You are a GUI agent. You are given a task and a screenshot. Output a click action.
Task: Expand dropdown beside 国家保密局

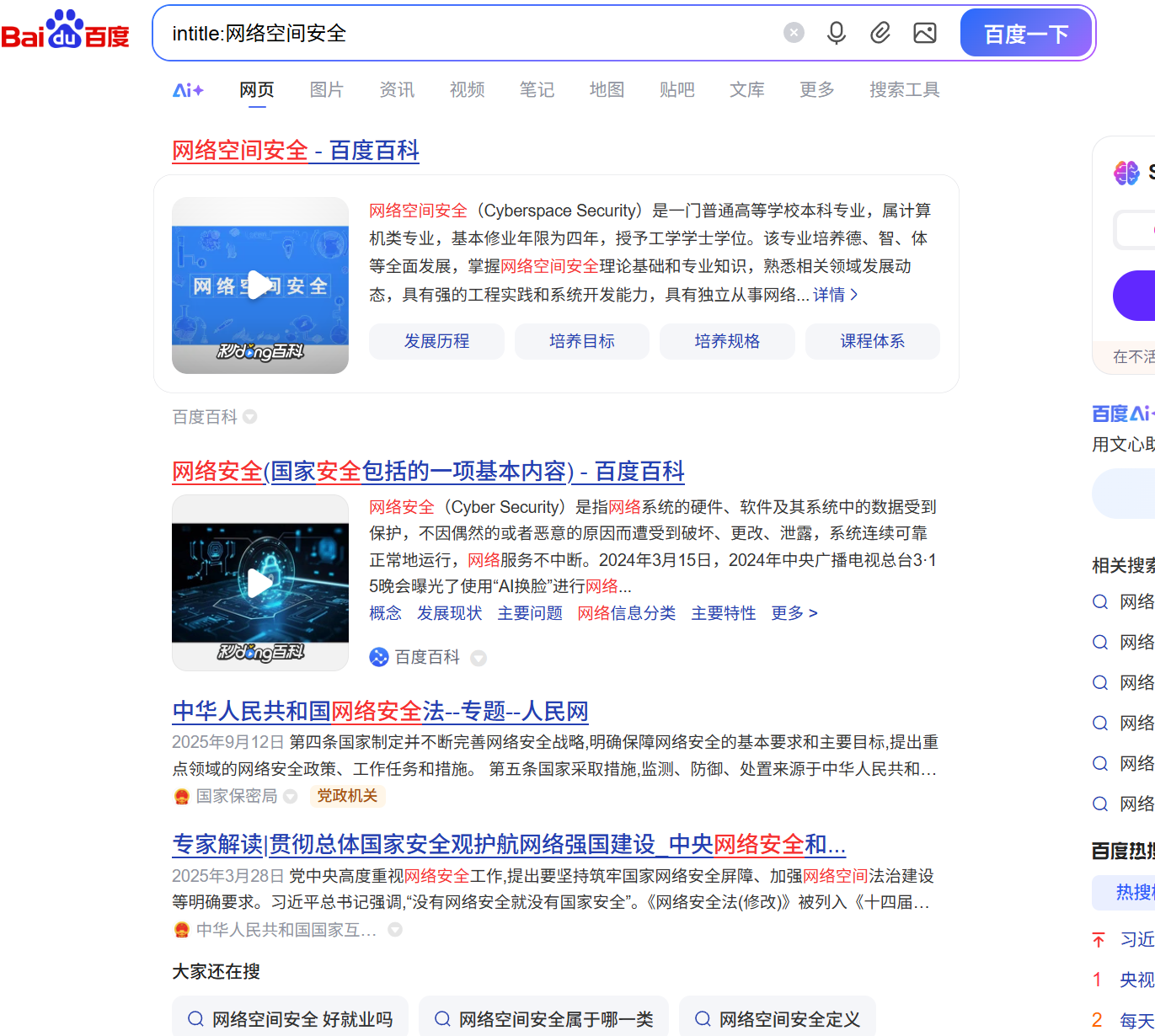[291, 796]
